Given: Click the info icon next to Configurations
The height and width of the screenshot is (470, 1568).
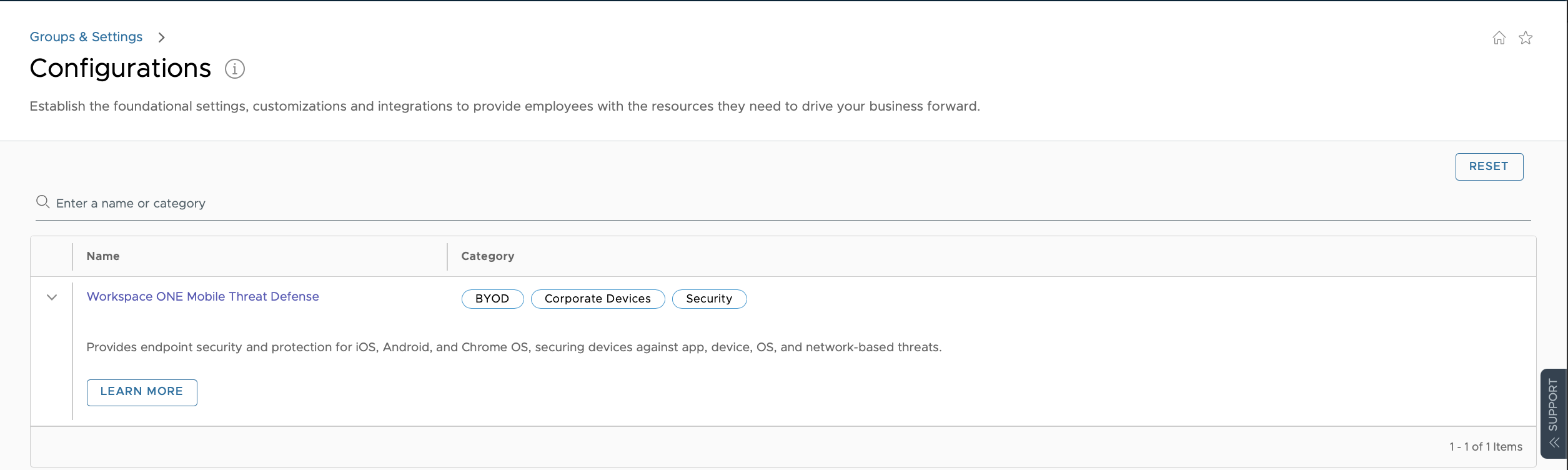Looking at the screenshot, I should pyautogui.click(x=234, y=69).
